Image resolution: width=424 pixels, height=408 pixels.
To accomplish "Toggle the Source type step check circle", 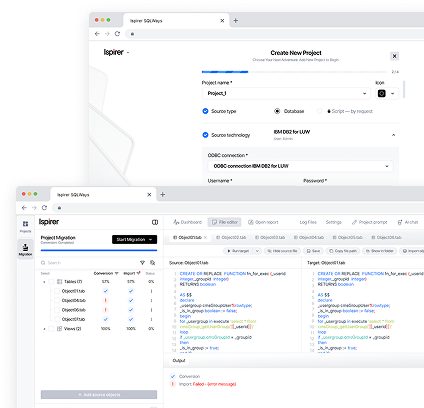I will pos(205,111).
